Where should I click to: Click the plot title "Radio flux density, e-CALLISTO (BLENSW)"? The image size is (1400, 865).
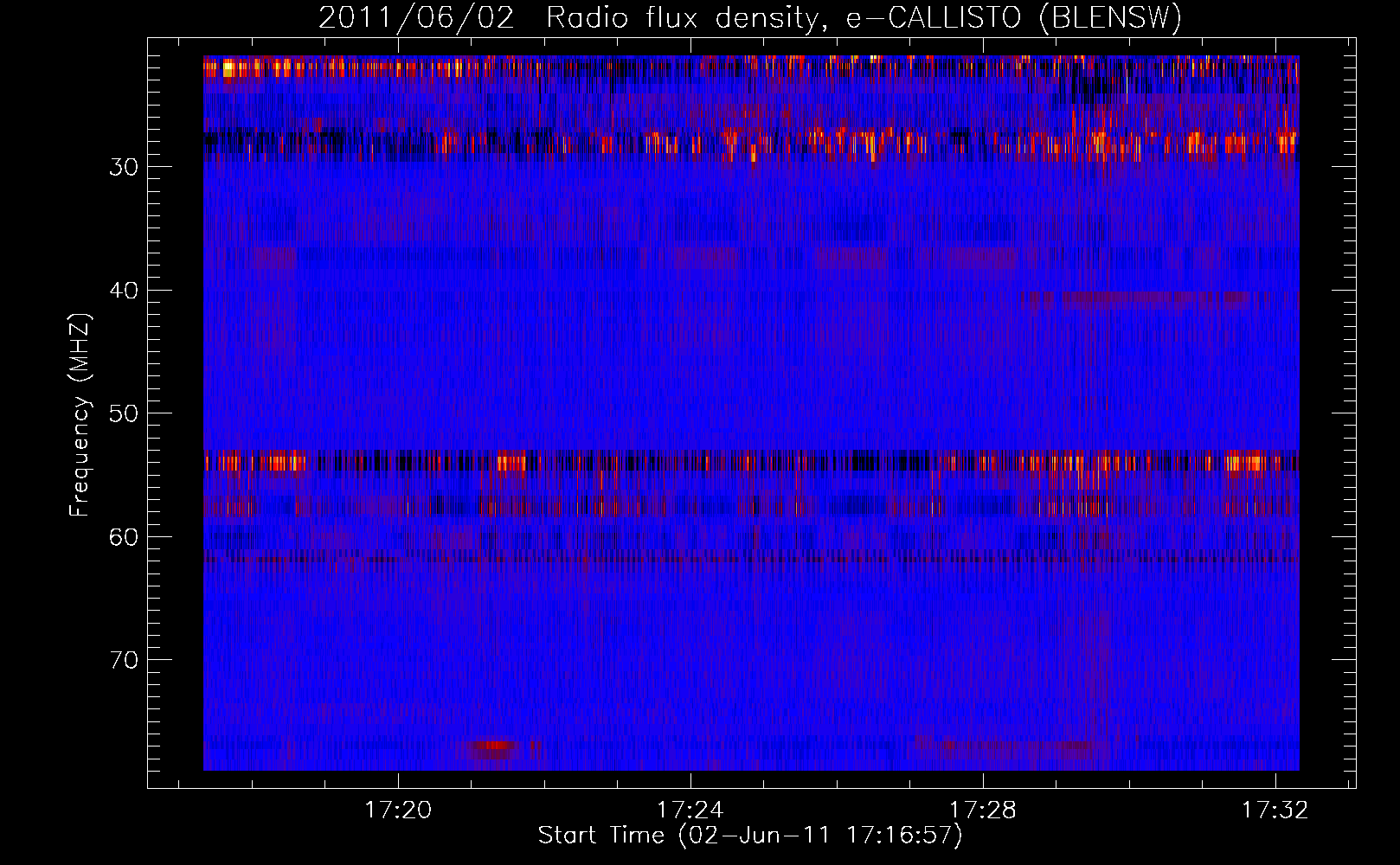point(864,18)
